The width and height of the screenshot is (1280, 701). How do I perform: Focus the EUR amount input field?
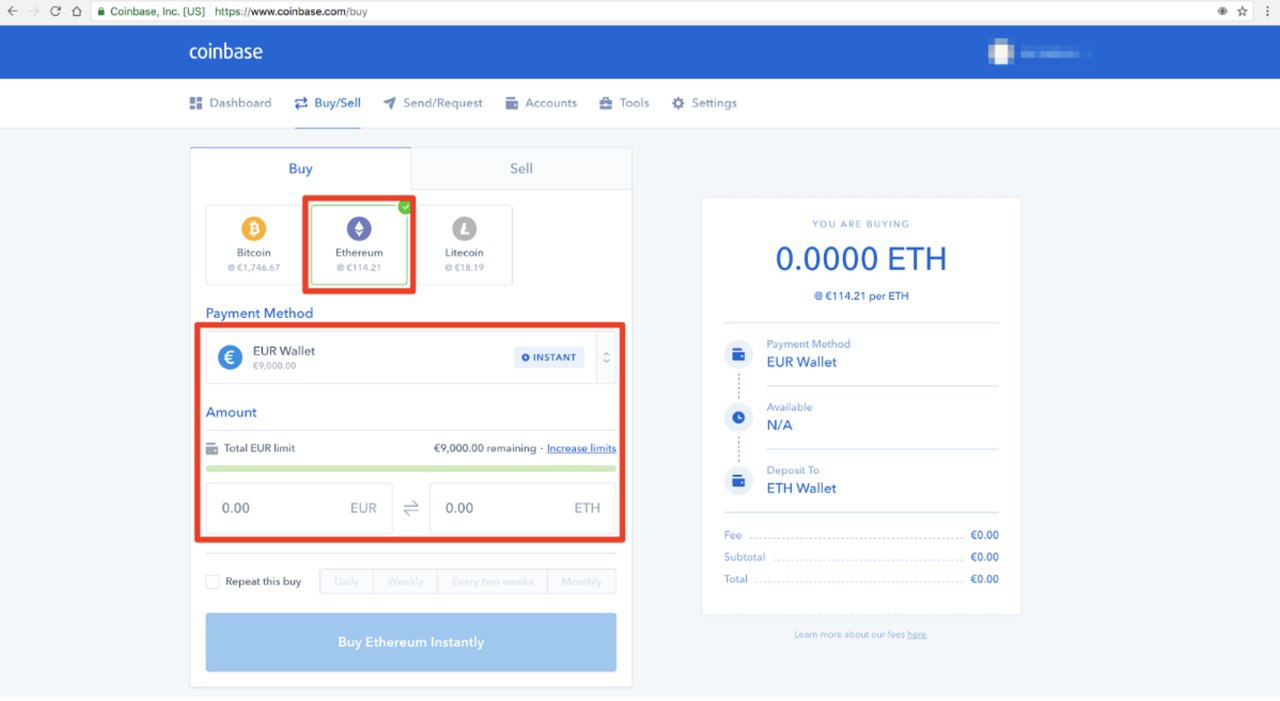click(299, 508)
